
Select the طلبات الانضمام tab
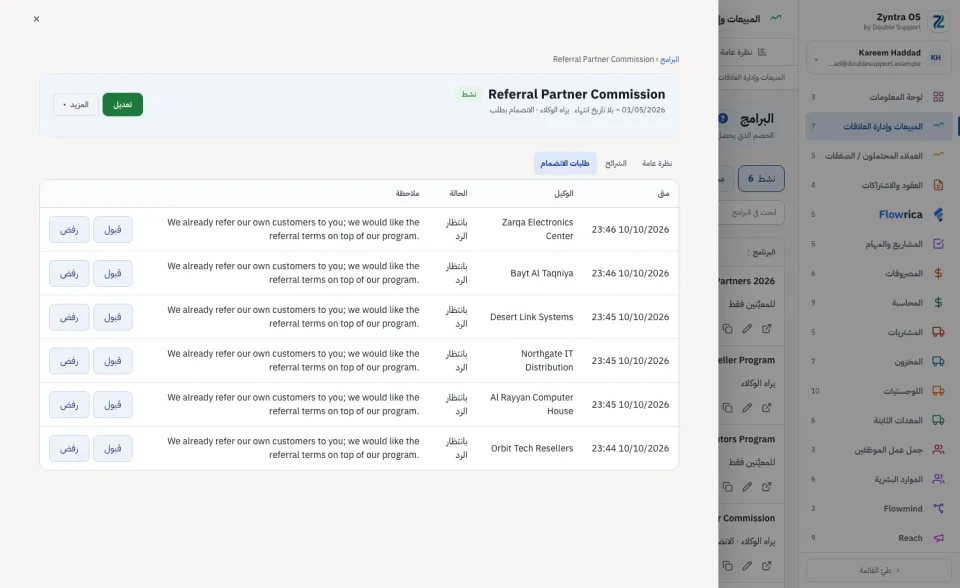click(564, 164)
